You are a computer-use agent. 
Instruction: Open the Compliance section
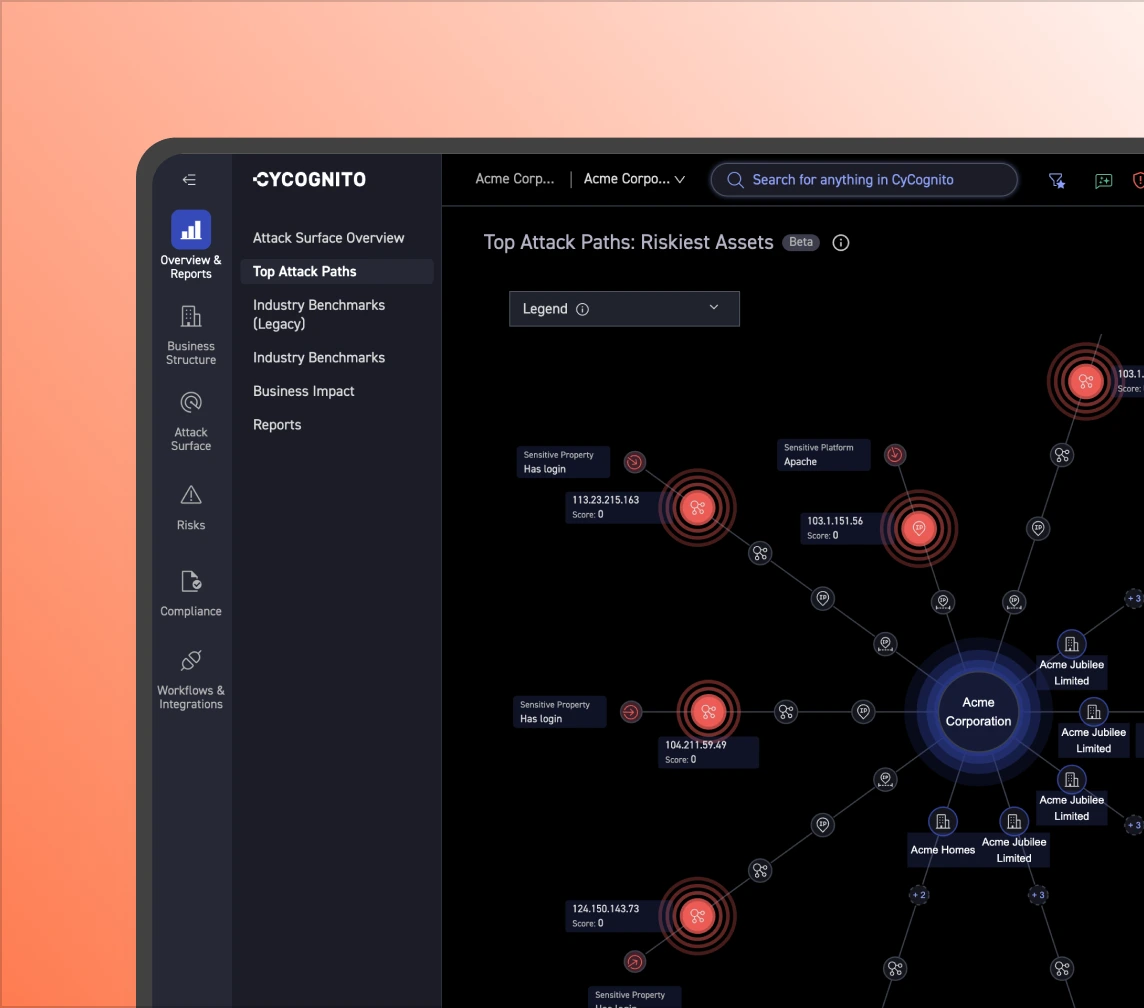(191, 582)
